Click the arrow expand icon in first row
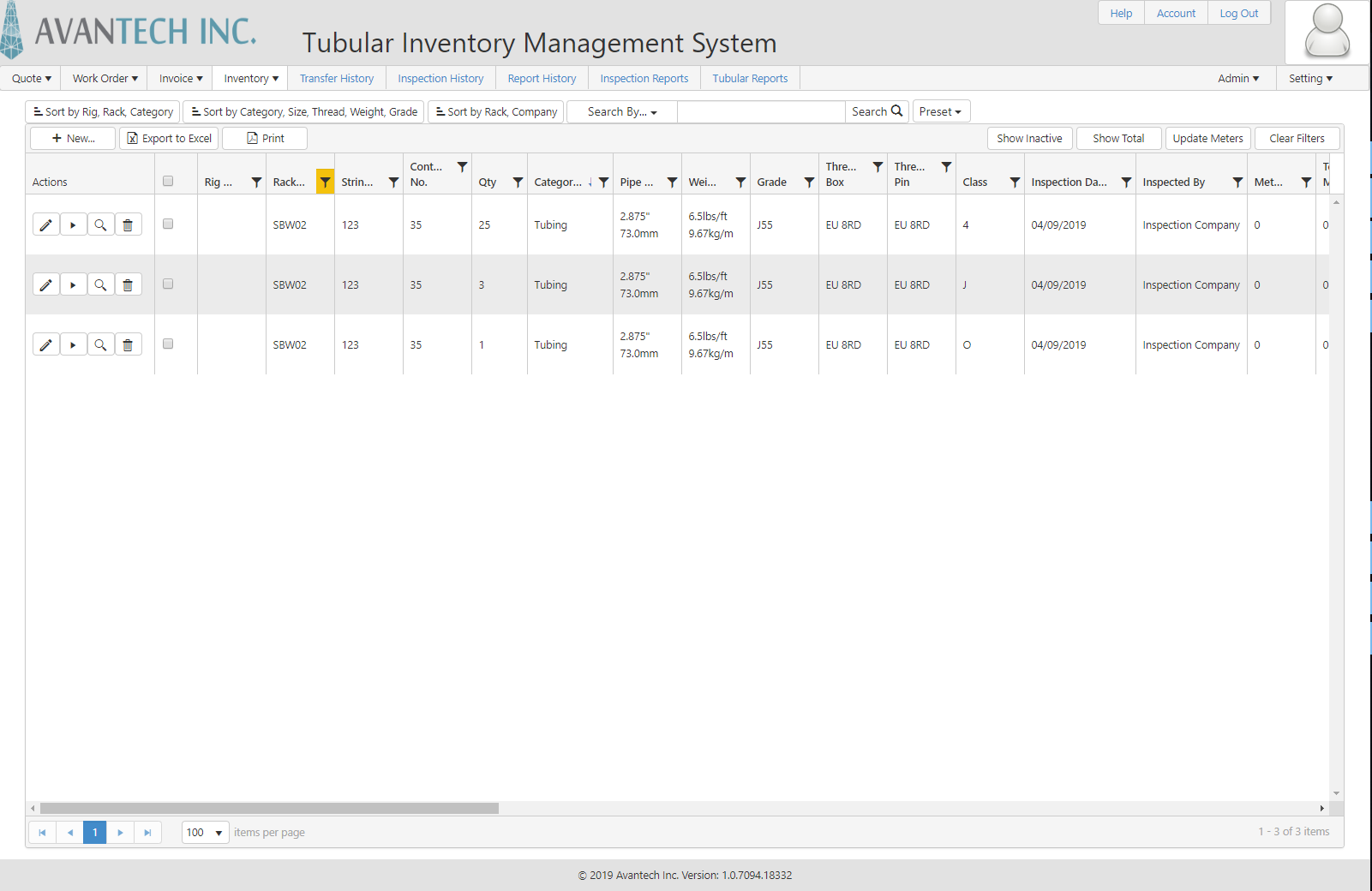Screen dimensions: 1372x891 coord(73,225)
